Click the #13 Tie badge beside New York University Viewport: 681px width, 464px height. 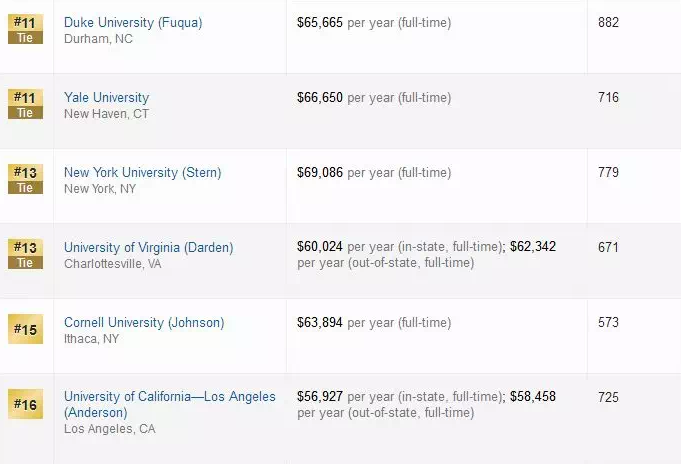tap(25, 179)
